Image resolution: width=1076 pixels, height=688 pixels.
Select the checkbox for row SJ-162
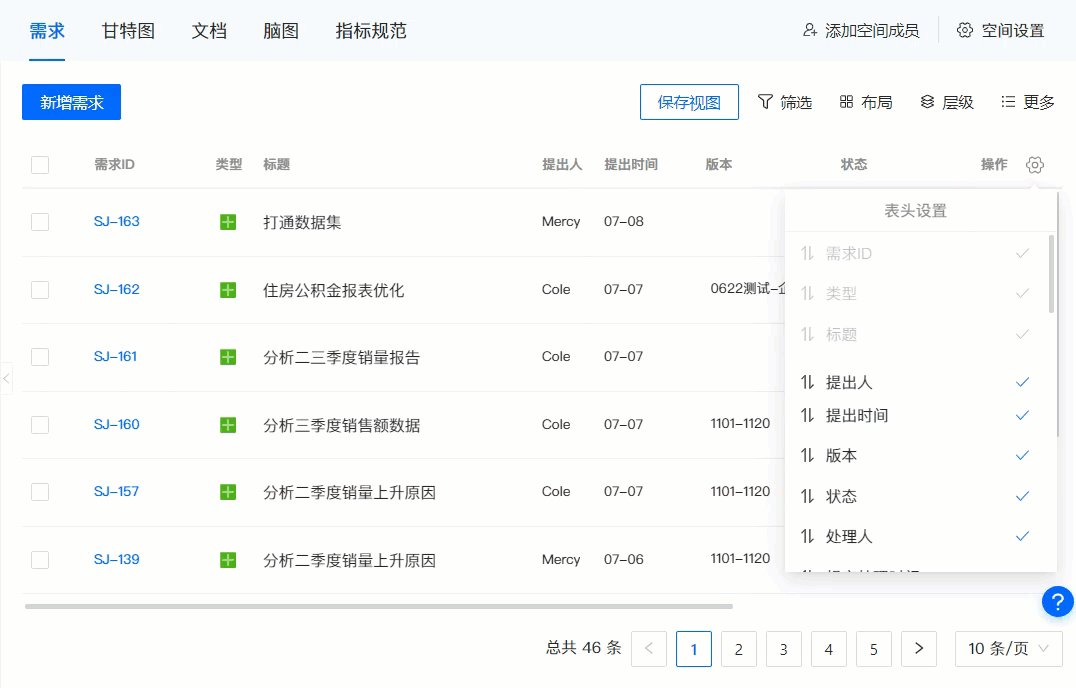click(40, 290)
